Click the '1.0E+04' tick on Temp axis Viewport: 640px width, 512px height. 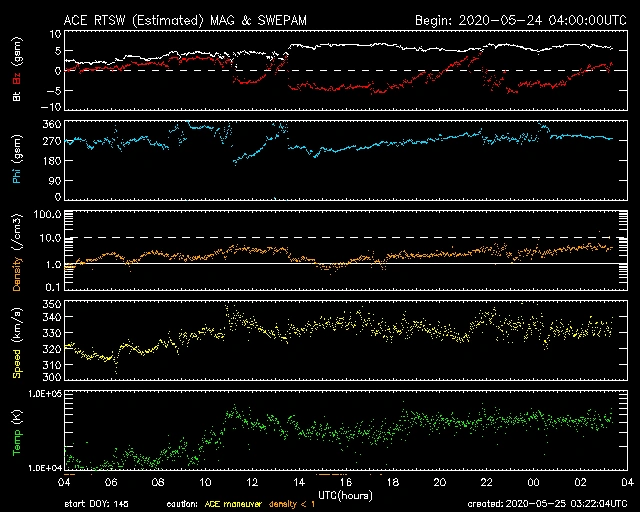[x=45, y=468]
